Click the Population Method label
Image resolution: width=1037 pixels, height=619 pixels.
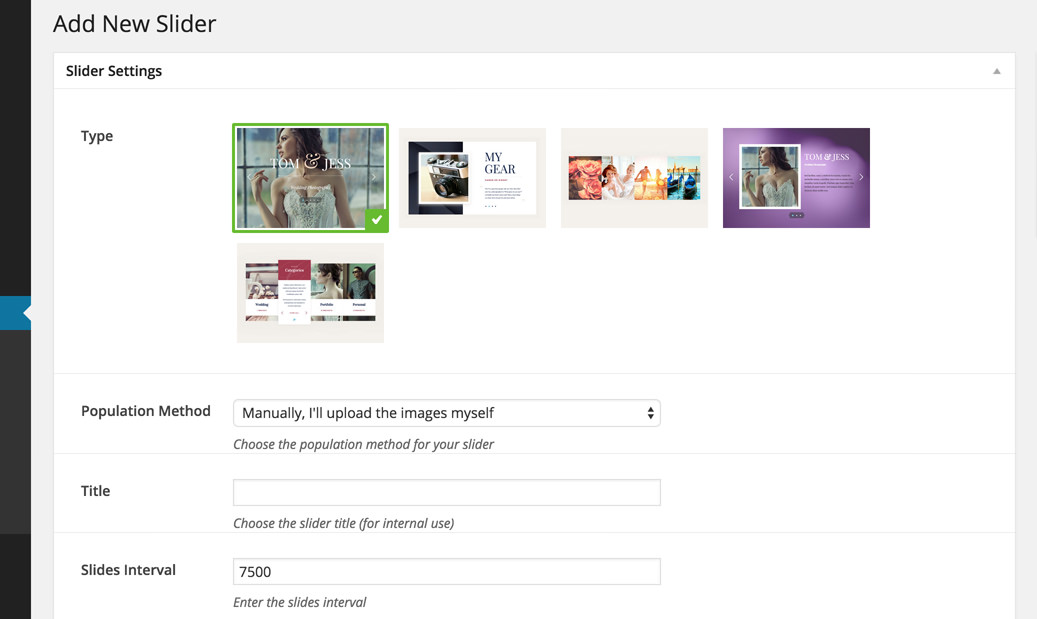point(145,411)
